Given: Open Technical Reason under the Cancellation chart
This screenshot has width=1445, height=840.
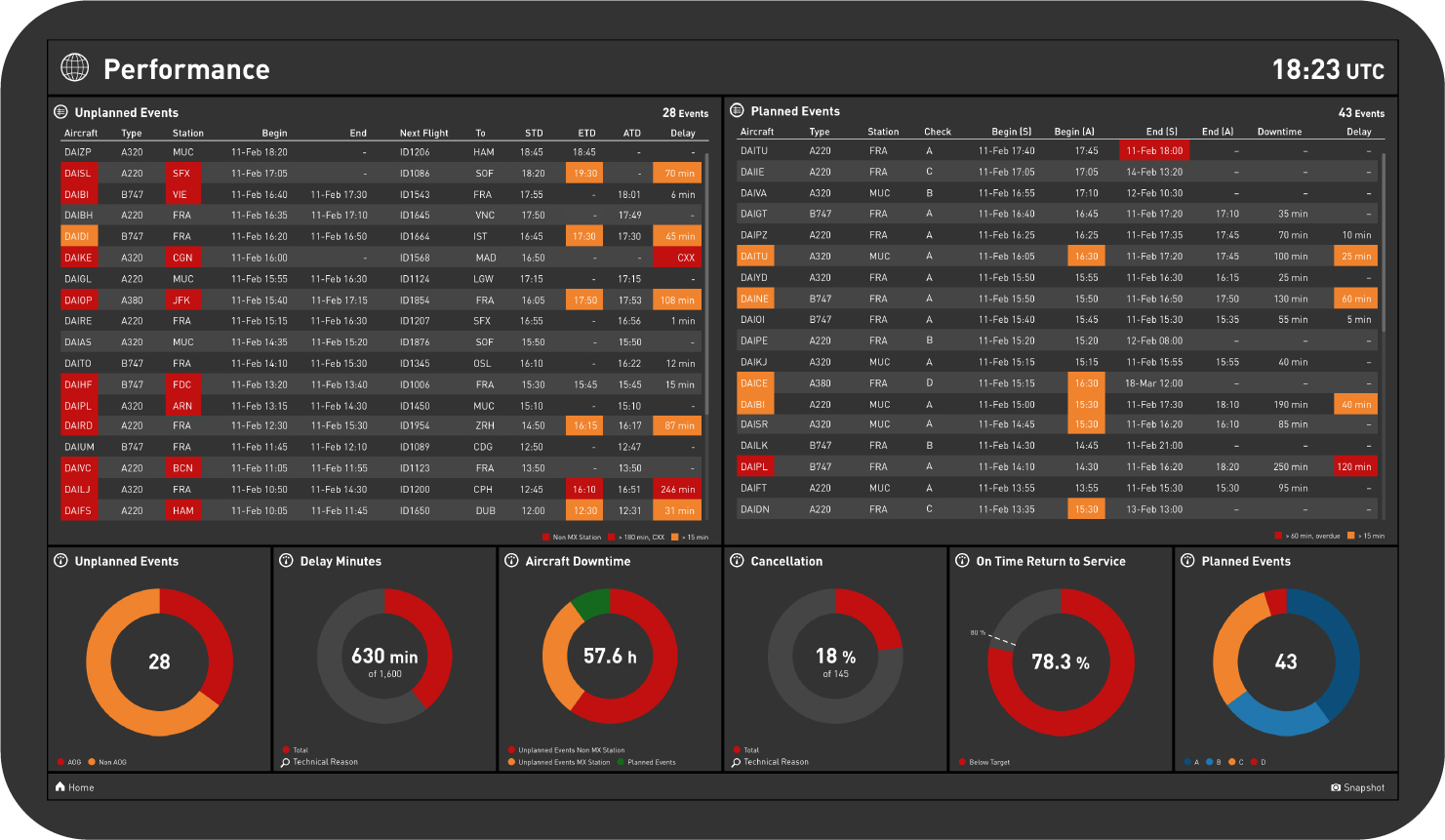Looking at the screenshot, I should tap(776, 762).
